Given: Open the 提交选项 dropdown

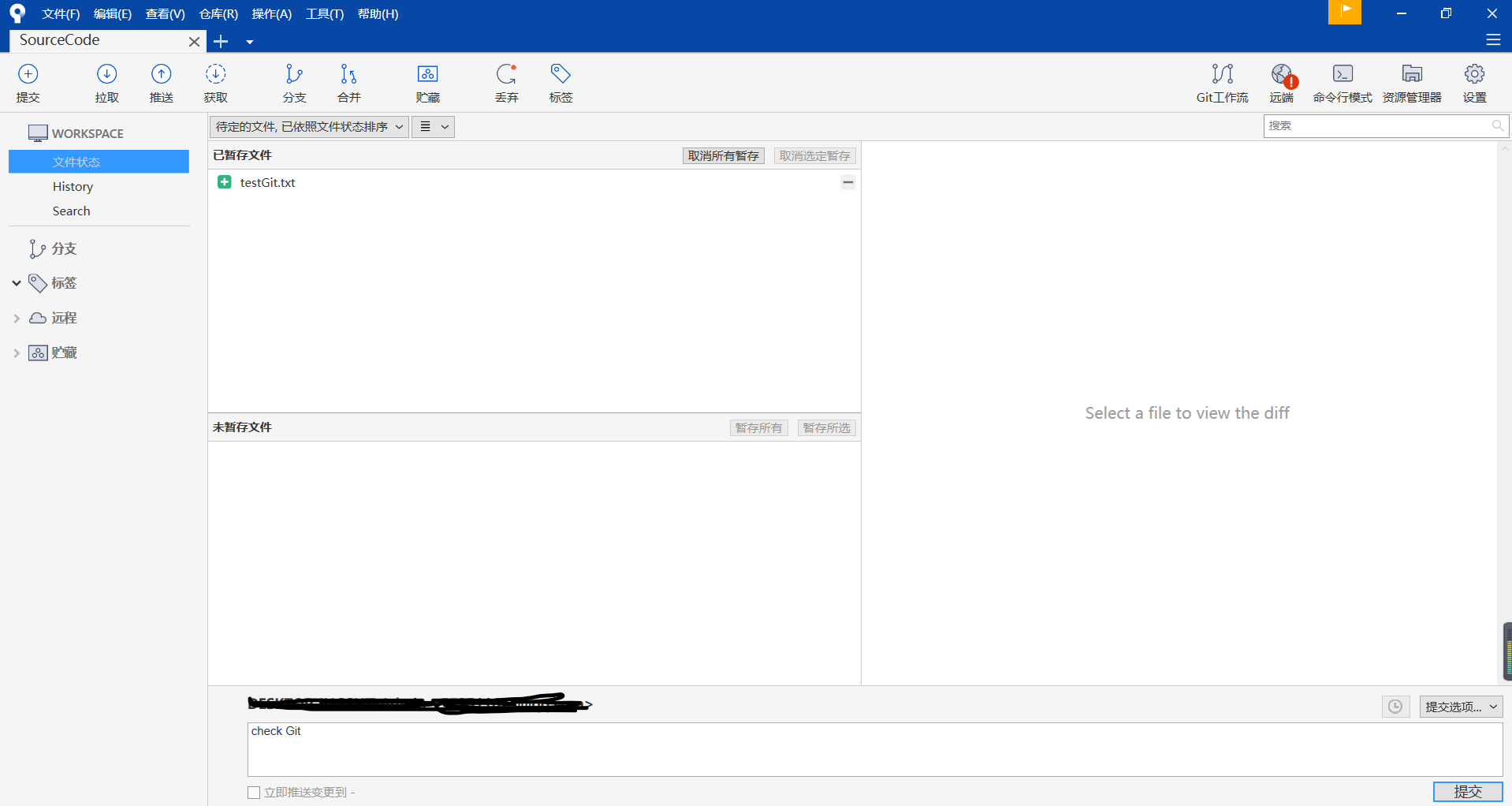Looking at the screenshot, I should tap(1459, 706).
